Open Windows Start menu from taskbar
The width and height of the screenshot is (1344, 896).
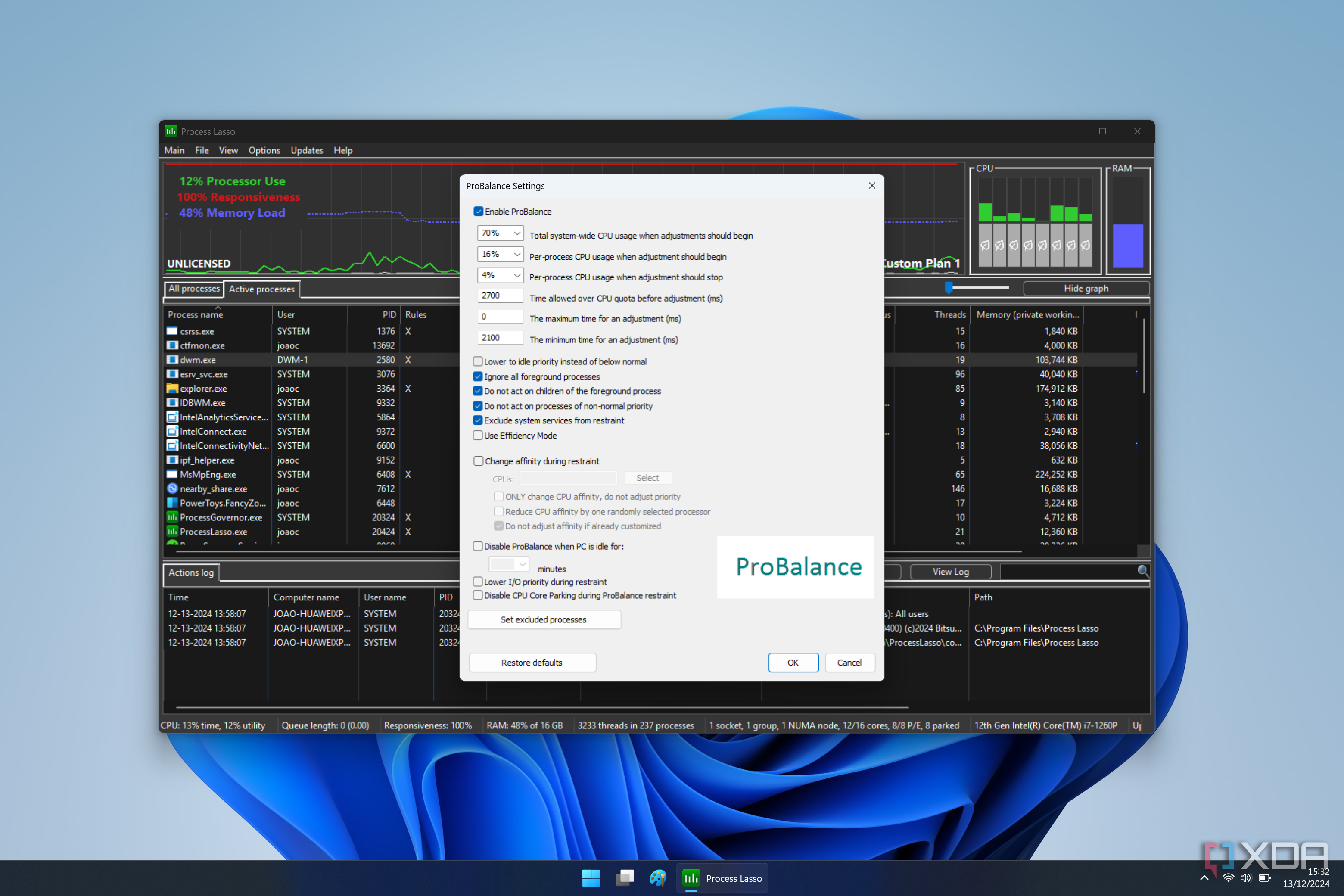[591, 878]
